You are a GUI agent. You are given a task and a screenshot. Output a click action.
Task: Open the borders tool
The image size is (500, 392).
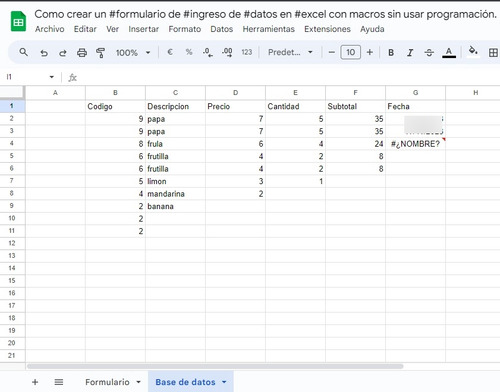pyautogui.click(x=493, y=53)
